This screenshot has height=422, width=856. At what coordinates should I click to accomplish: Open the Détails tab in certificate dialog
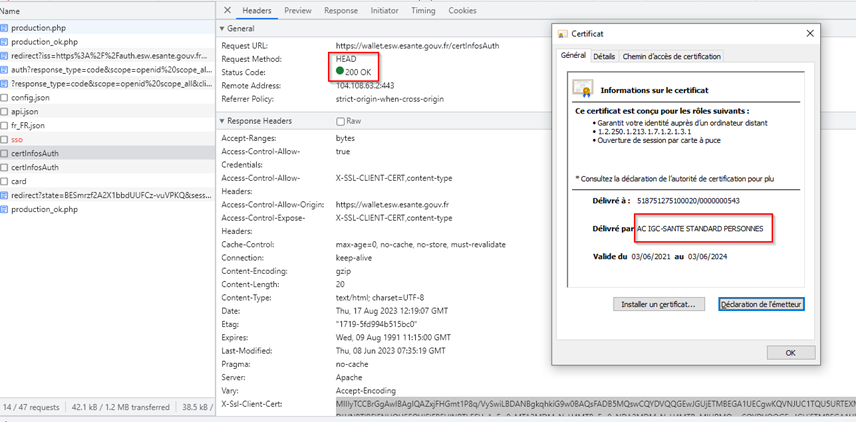(x=604, y=57)
